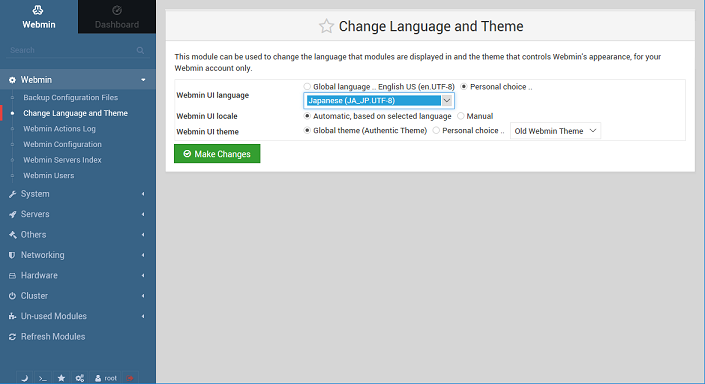Viewport: 705px width, 384px height.
Task: Click the System wrench icon
Action: point(12,194)
